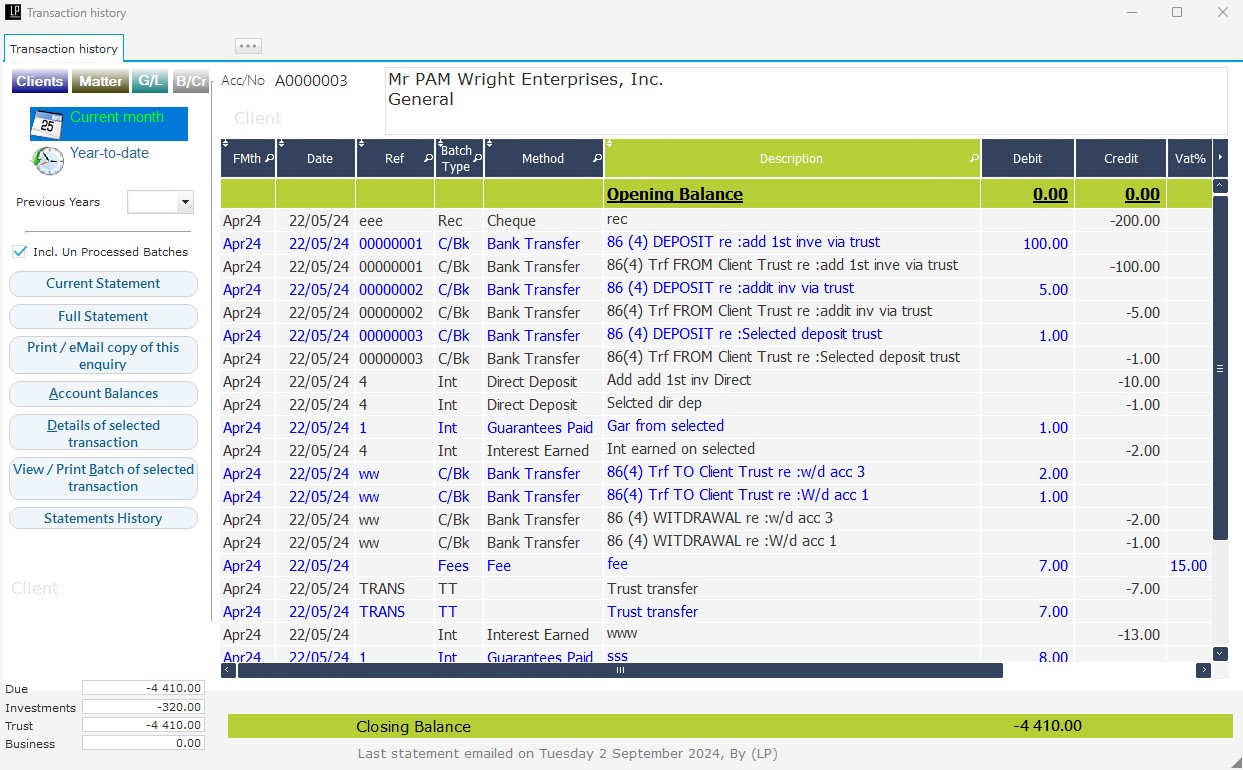
Task: Toggle Incl. Un Processed Batches checkbox
Action: coord(19,252)
